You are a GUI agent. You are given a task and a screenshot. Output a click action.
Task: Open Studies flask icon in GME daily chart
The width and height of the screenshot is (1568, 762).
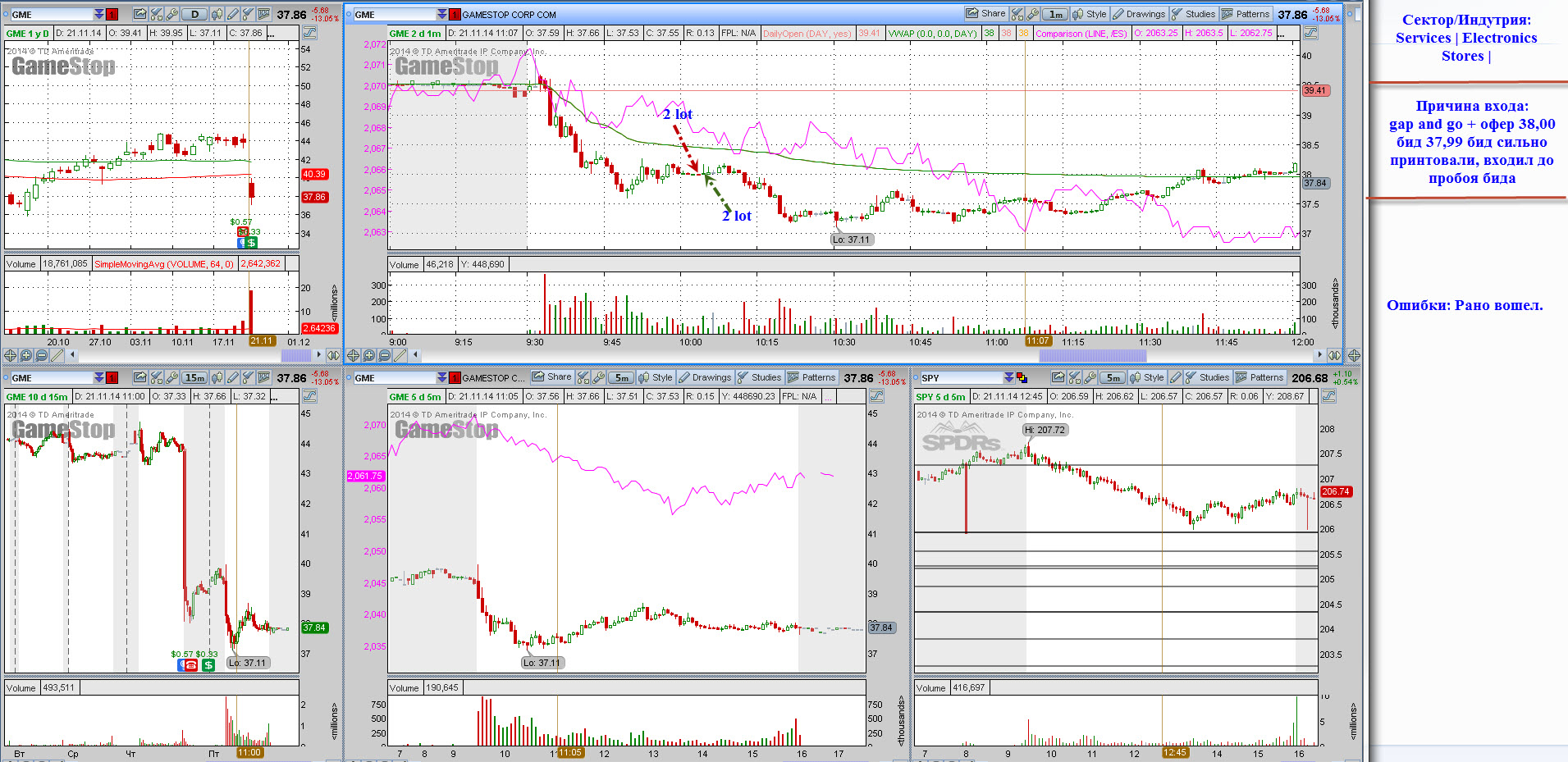pyautogui.click(x=248, y=14)
